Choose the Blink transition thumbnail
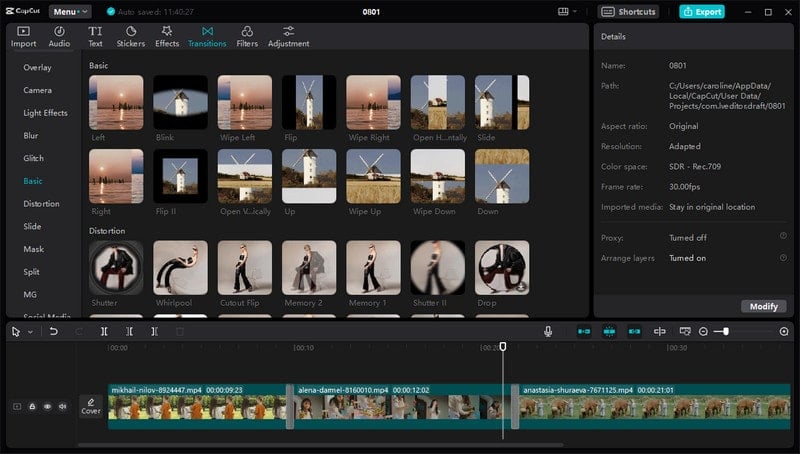Screen dimensions: 800x454 (181, 103)
